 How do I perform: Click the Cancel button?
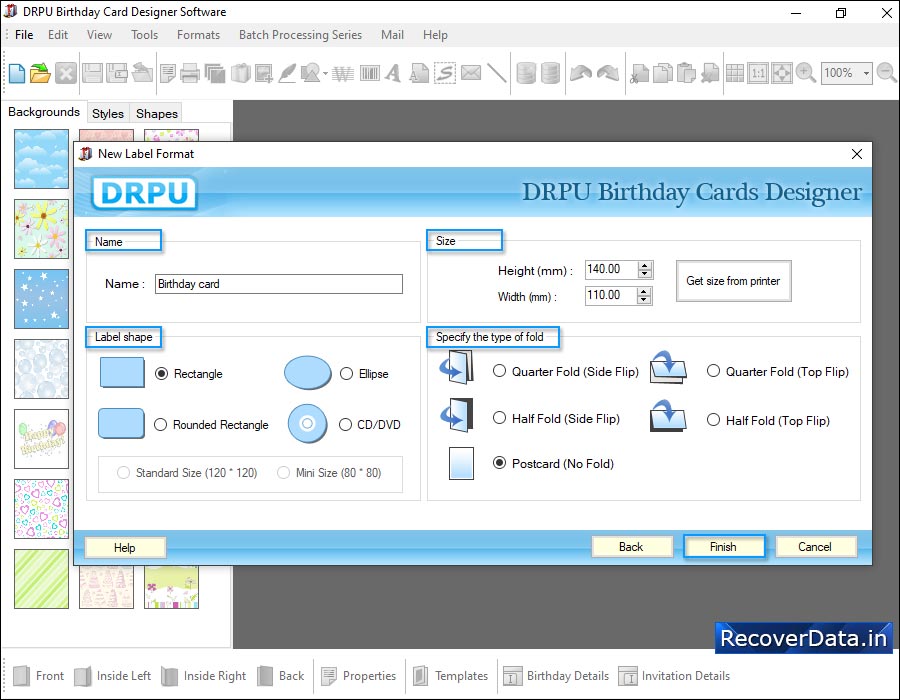[815, 547]
